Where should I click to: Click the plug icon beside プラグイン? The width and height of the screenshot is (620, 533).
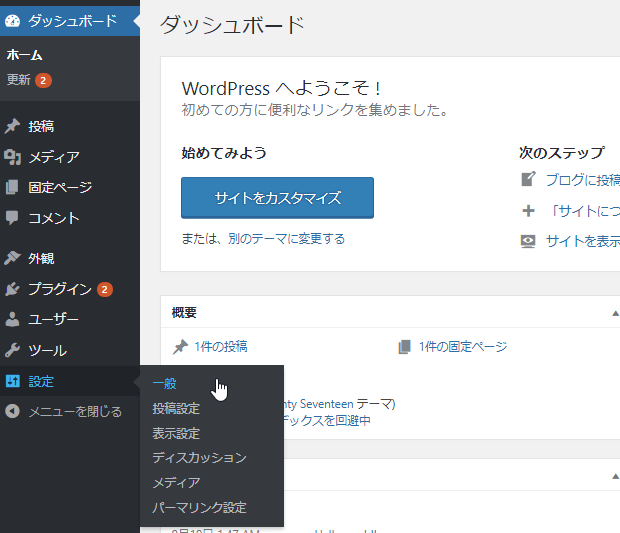12,289
